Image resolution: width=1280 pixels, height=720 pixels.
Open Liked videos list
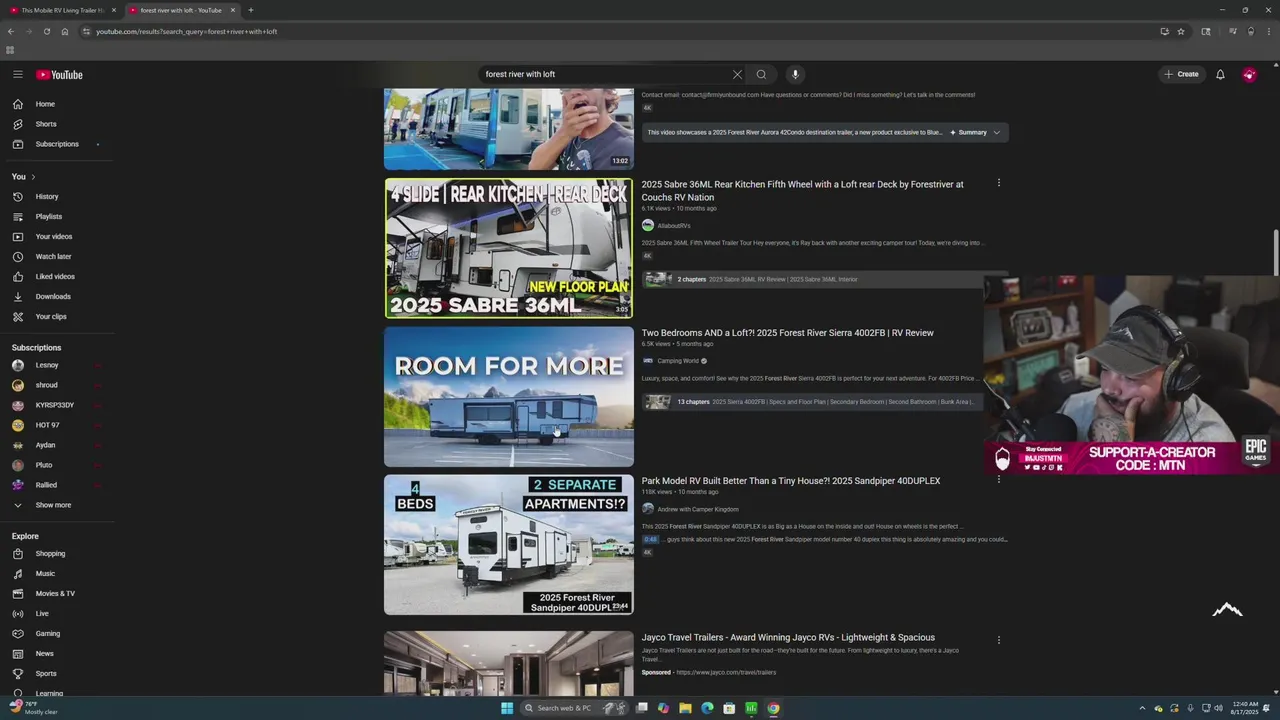point(56,276)
